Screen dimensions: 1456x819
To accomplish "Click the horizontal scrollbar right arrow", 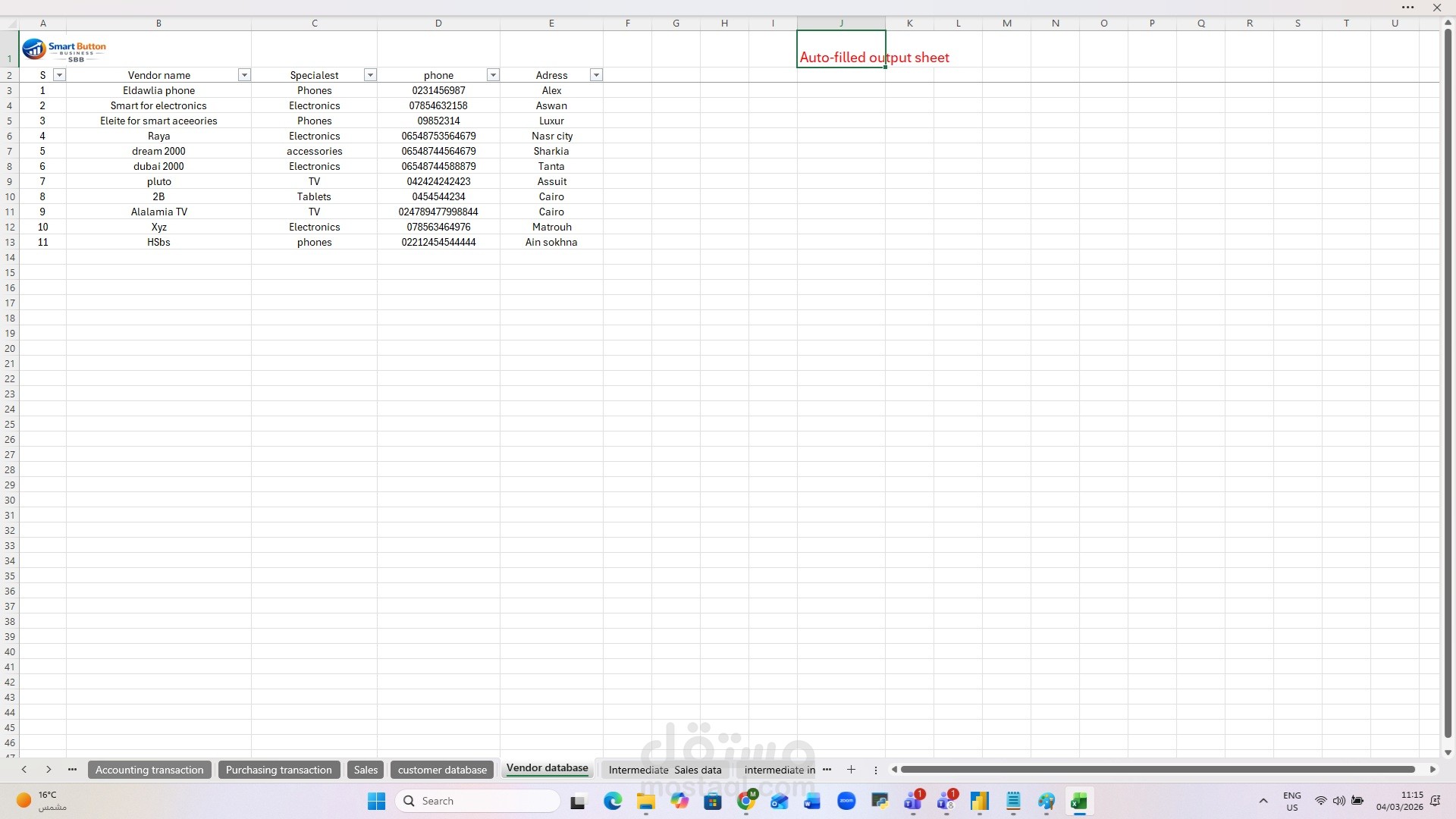I will point(1432,770).
